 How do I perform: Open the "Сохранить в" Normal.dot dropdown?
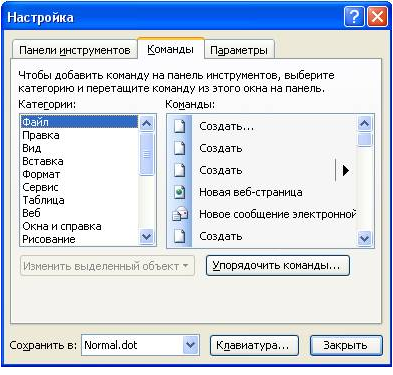(x=190, y=345)
